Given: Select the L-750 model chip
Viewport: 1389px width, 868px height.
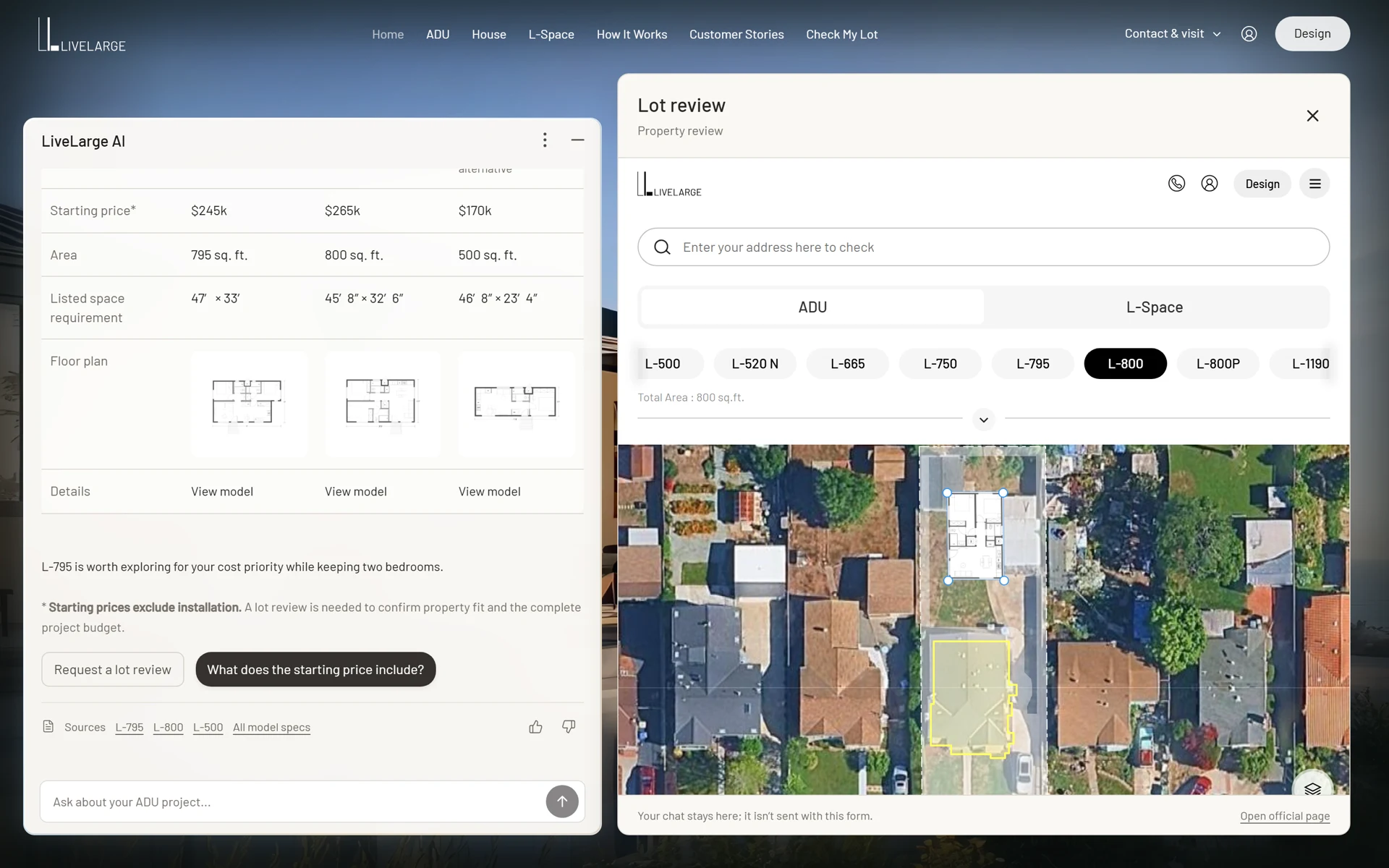Looking at the screenshot, I should [940, 364].
